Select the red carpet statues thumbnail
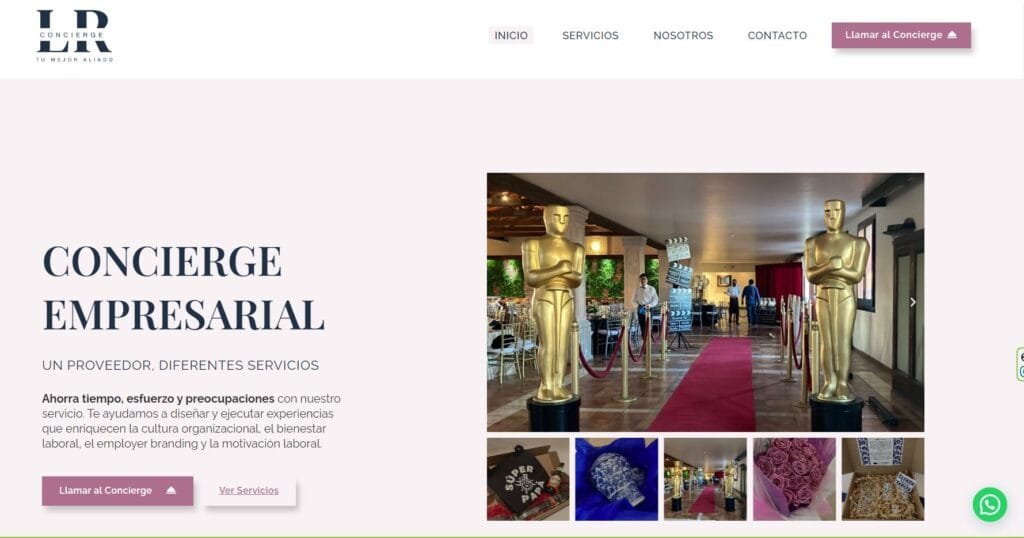 (705, 479)
